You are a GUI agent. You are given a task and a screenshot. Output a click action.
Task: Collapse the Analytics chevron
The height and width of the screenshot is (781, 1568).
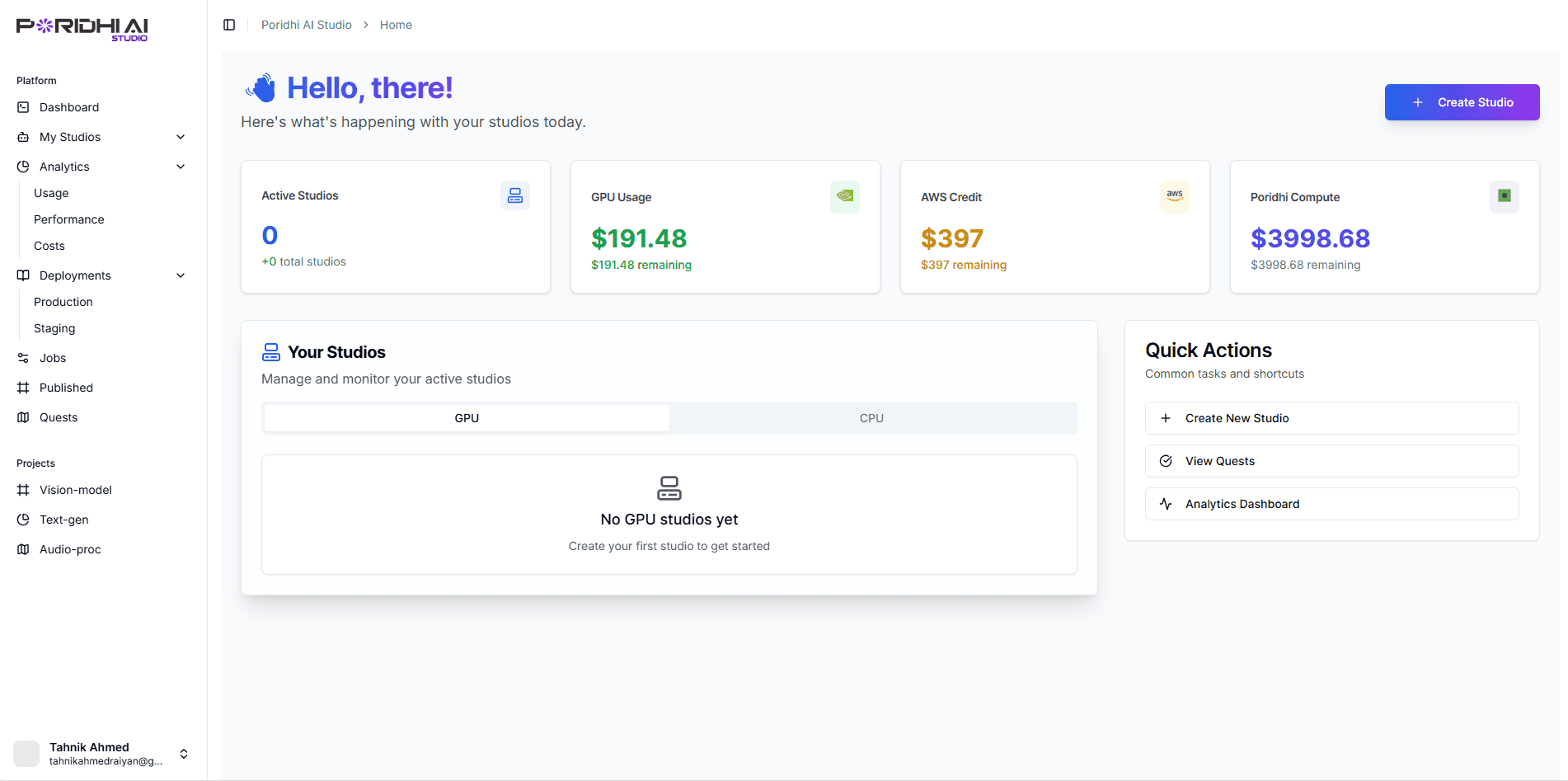click(181, 167)
